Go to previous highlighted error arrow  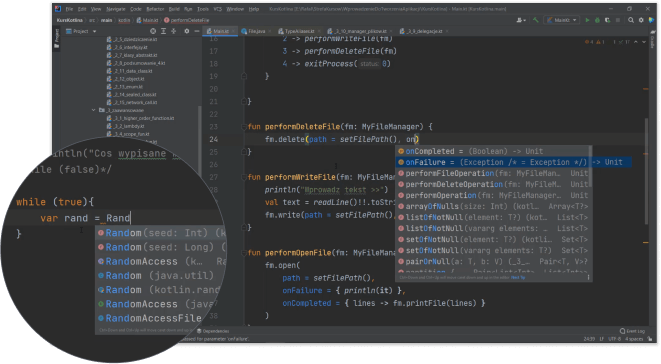pos(636,42)
